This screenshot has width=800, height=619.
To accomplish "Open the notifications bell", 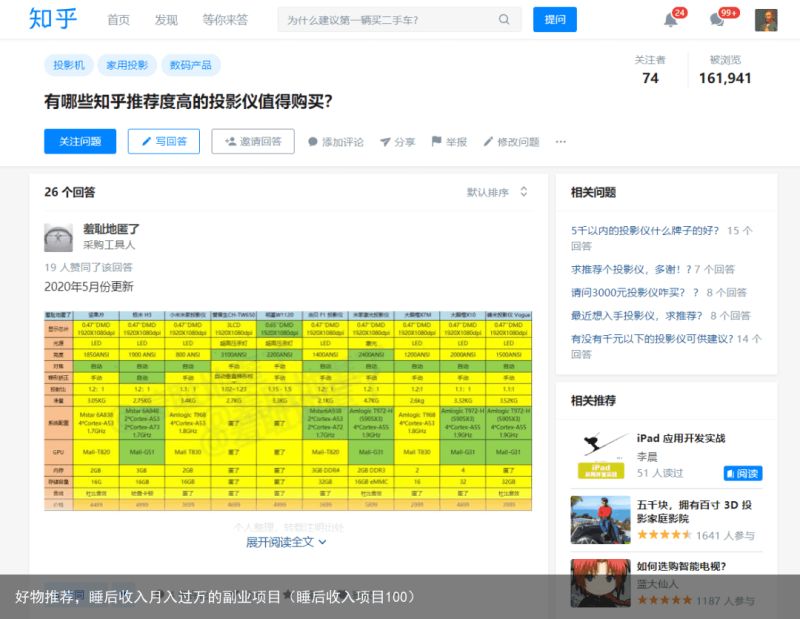I will [x=670, y=20].
